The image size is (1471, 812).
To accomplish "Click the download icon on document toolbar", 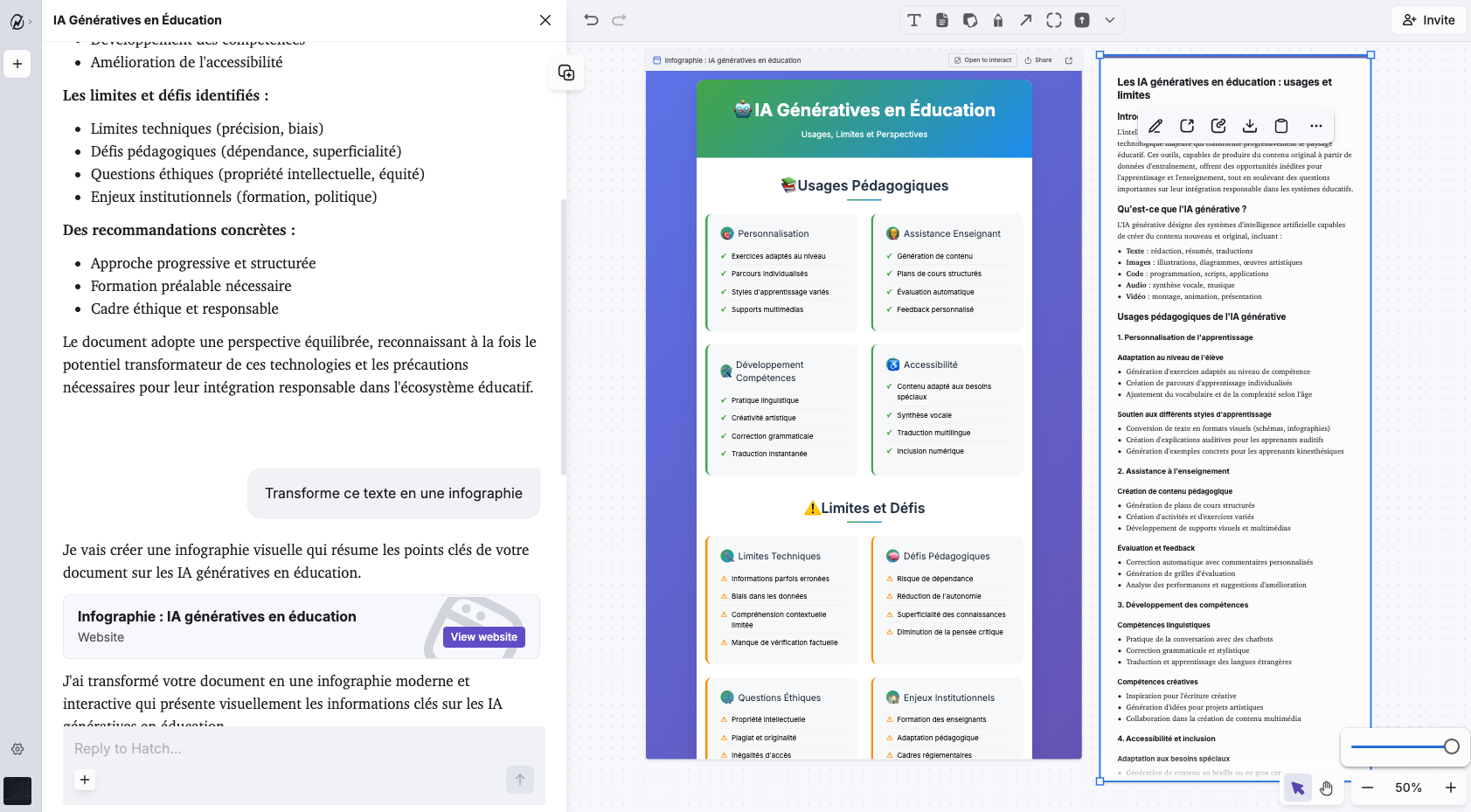I will point(1250,126).
